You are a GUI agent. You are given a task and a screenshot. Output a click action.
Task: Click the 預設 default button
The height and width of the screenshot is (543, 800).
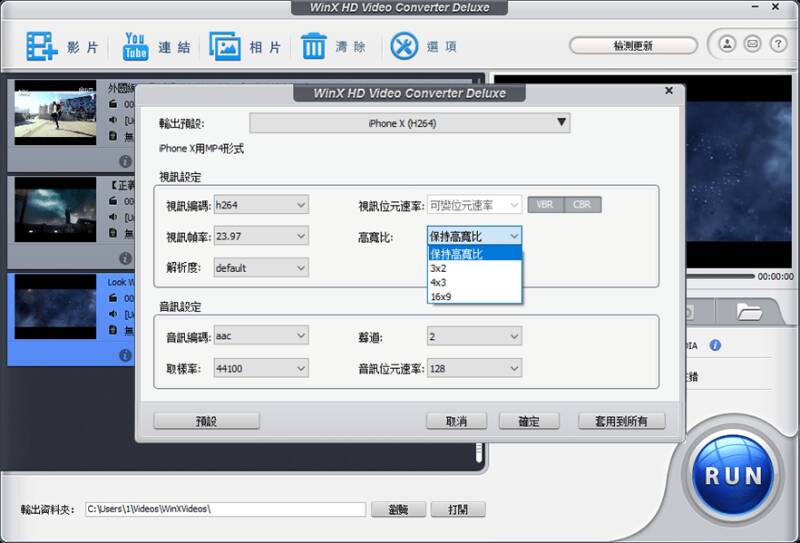click(x=207, y=421)
